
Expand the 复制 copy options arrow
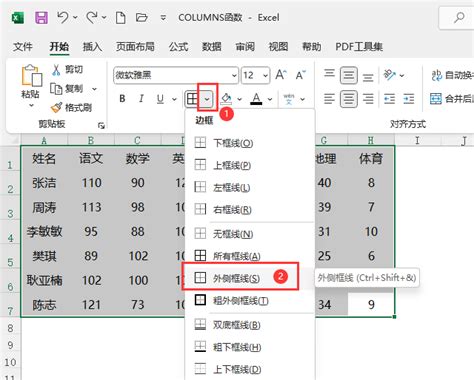(94, 89)
